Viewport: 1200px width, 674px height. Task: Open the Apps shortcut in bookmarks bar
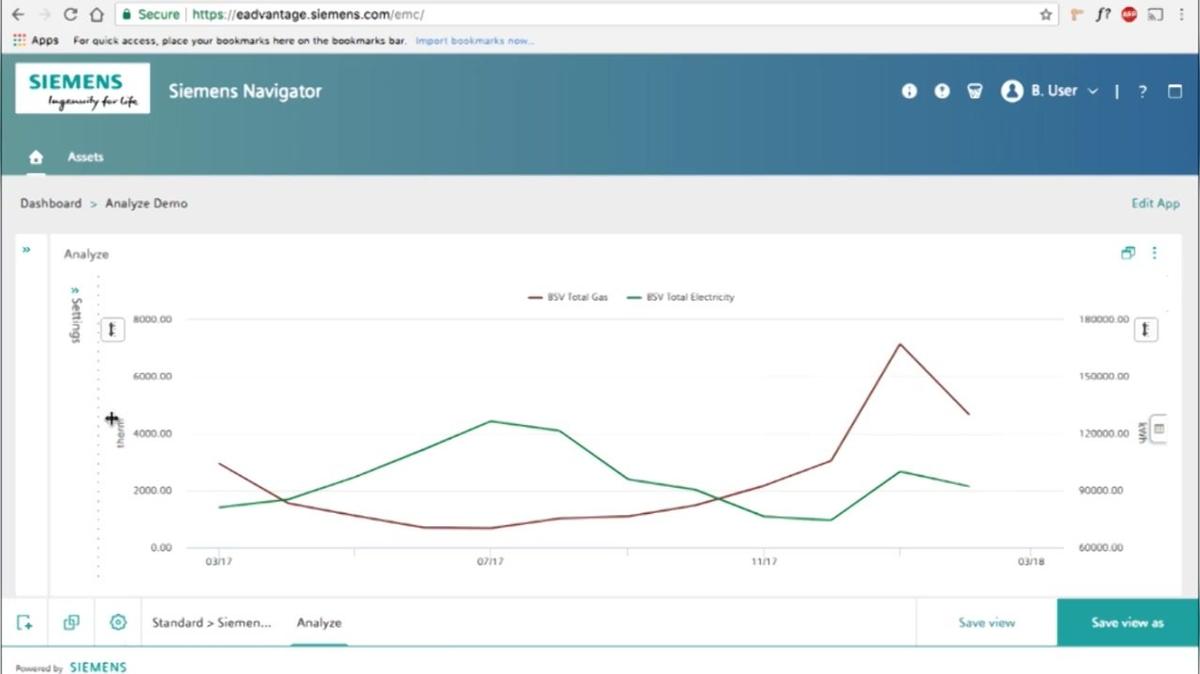coord(36,41)
